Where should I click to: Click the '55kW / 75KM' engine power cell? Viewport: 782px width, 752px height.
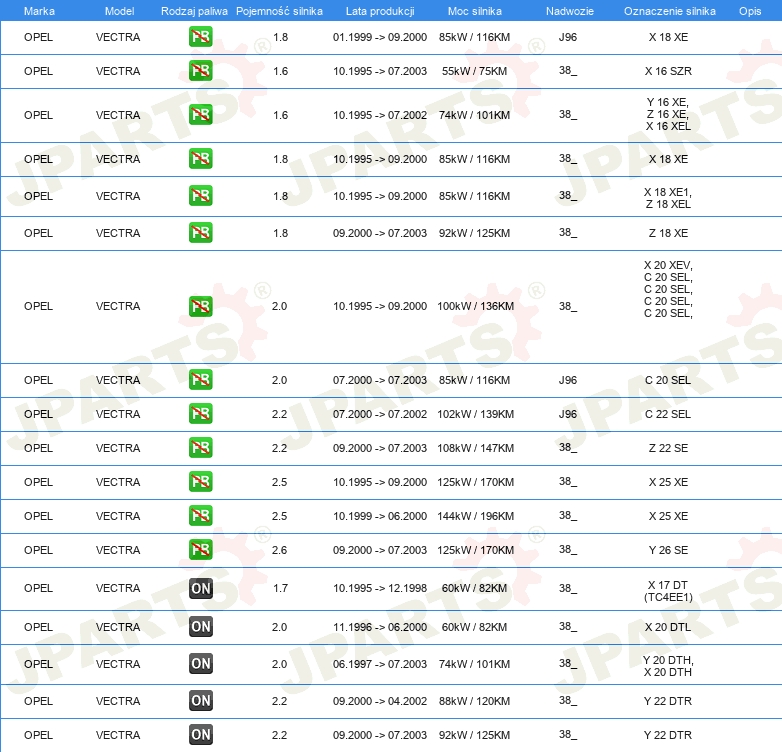coord(475,72)
